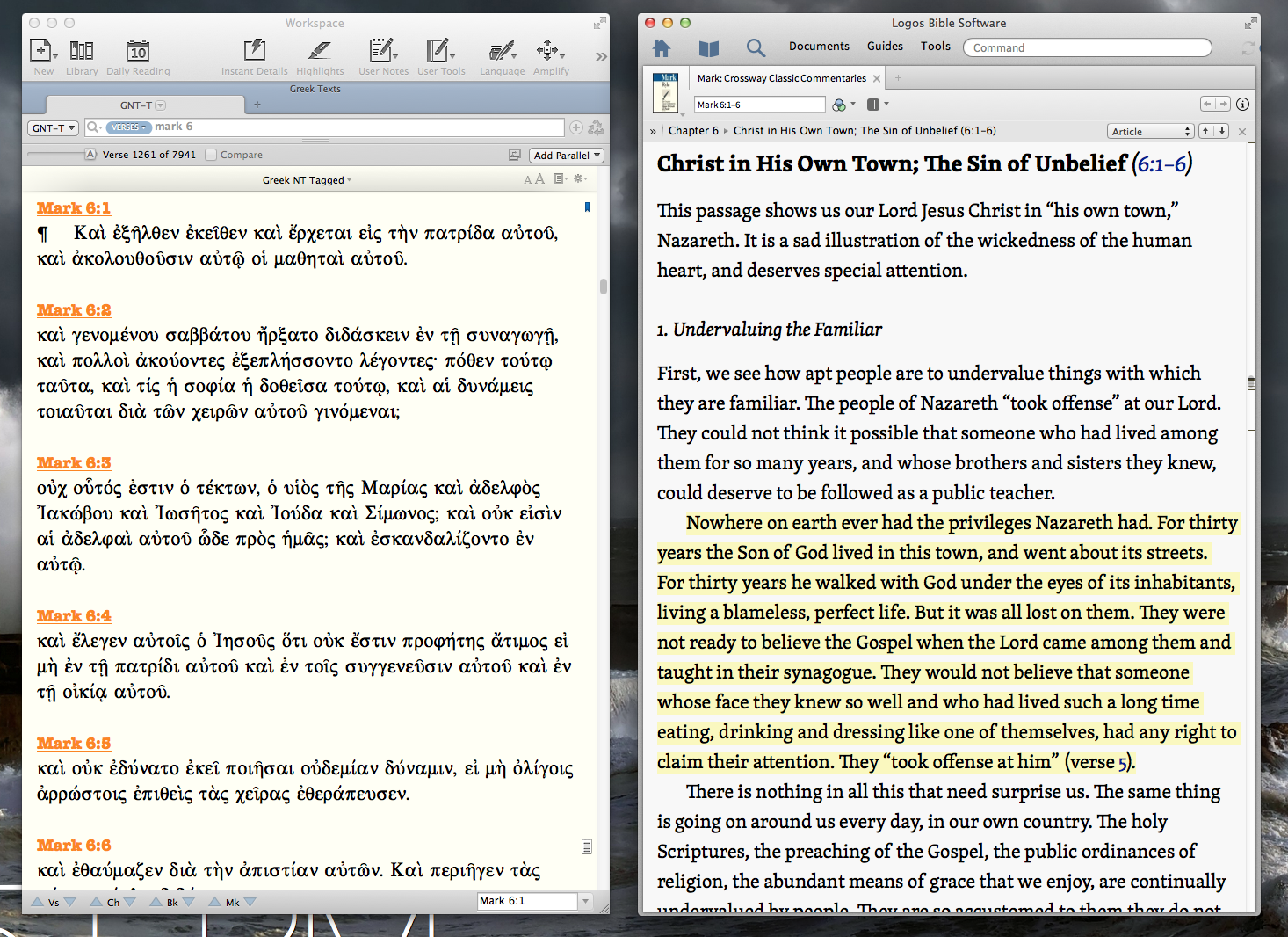Toggle the Compare checkbox
The image size is (1288, 937).
click(211, 155)
